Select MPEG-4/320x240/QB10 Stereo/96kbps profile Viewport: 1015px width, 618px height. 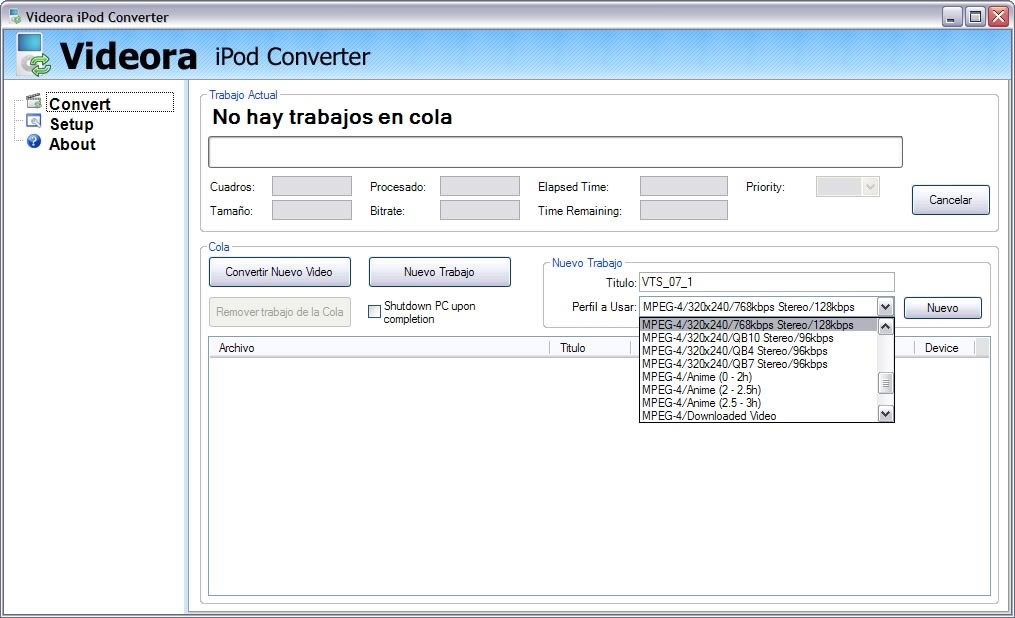[758, 338]
